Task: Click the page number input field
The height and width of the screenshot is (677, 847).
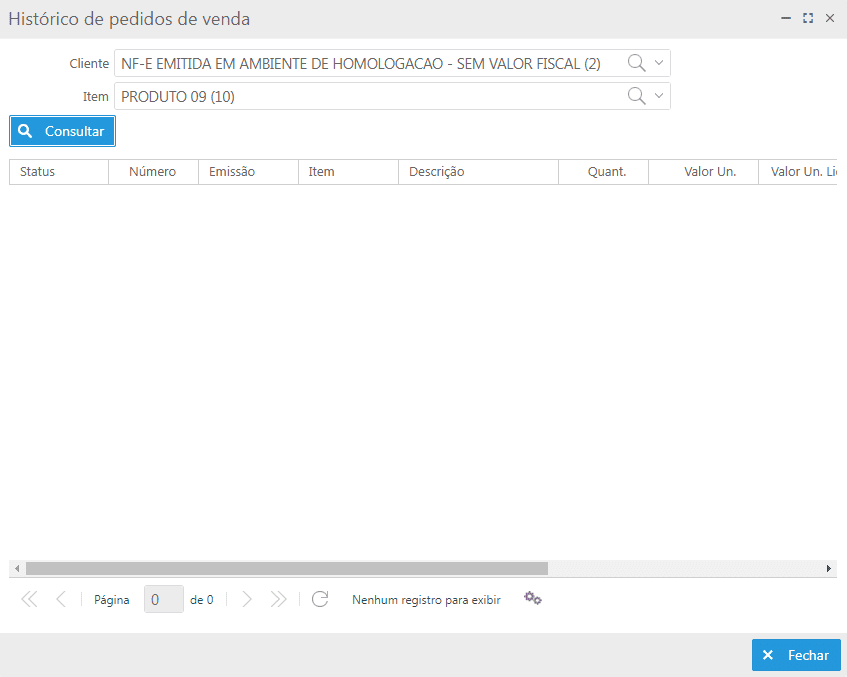Action: coord(163,599)
